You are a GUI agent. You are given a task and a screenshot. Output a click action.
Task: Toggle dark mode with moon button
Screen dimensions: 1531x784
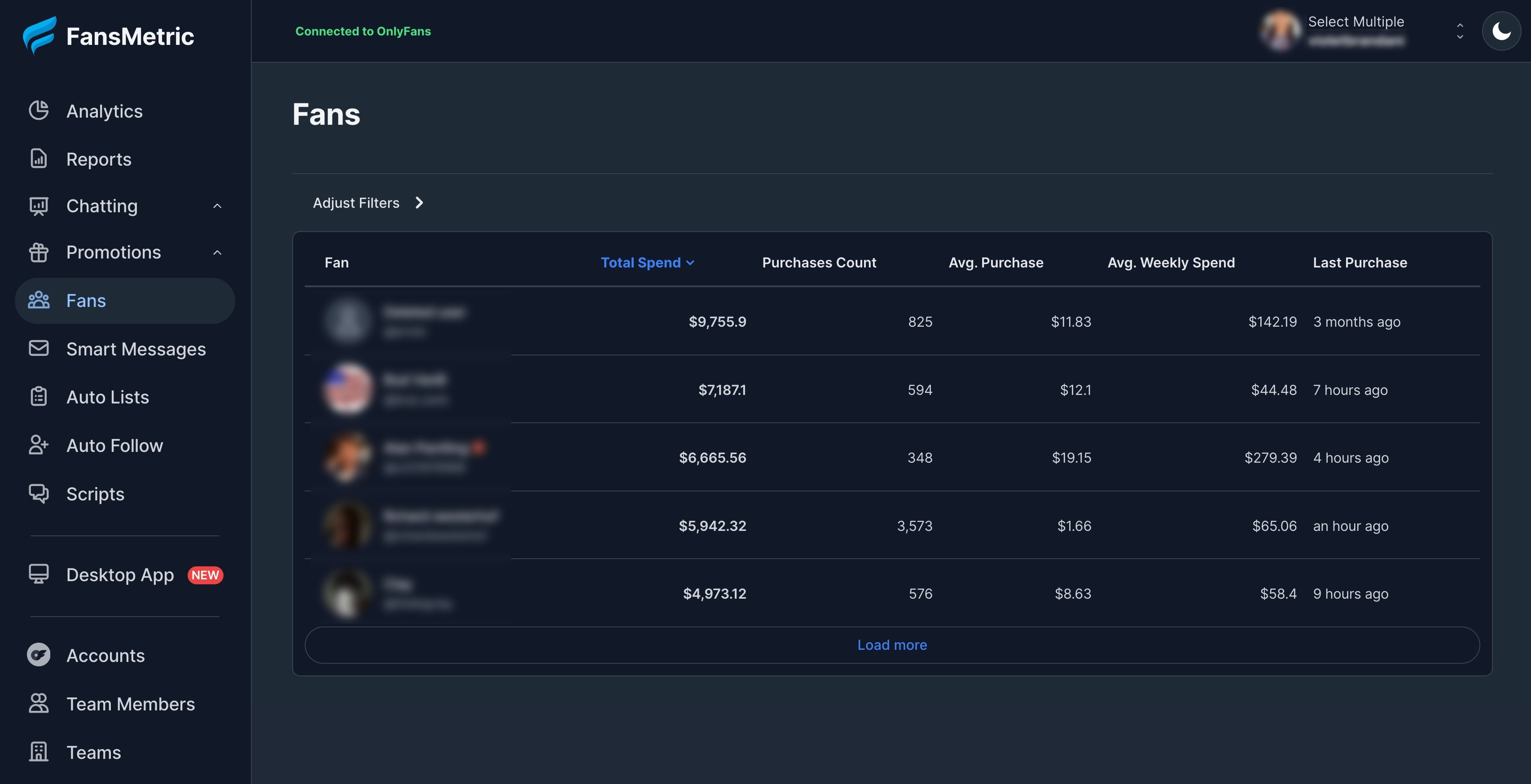[1501, 31]
